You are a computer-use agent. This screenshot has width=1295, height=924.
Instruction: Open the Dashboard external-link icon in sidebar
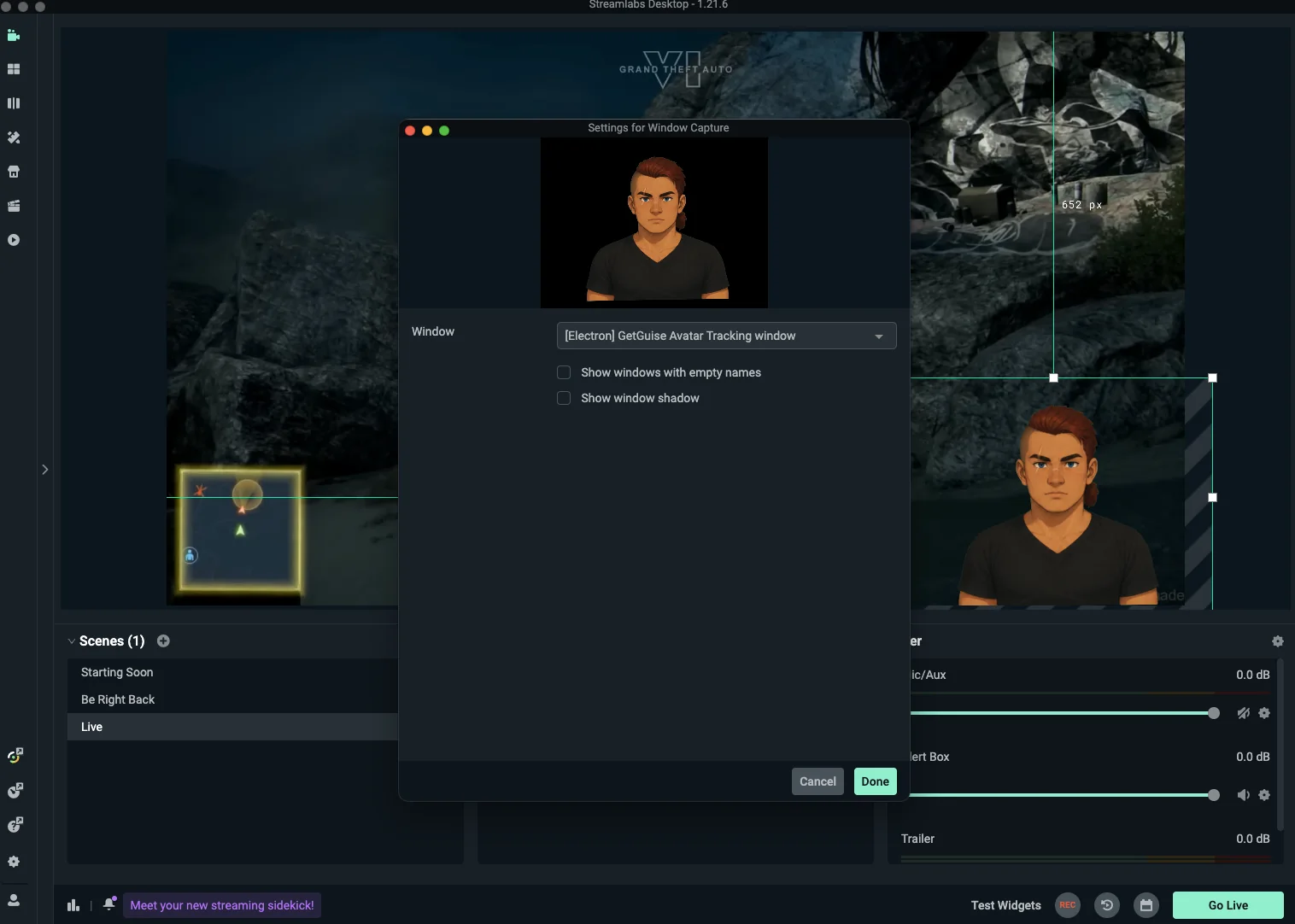15,756
